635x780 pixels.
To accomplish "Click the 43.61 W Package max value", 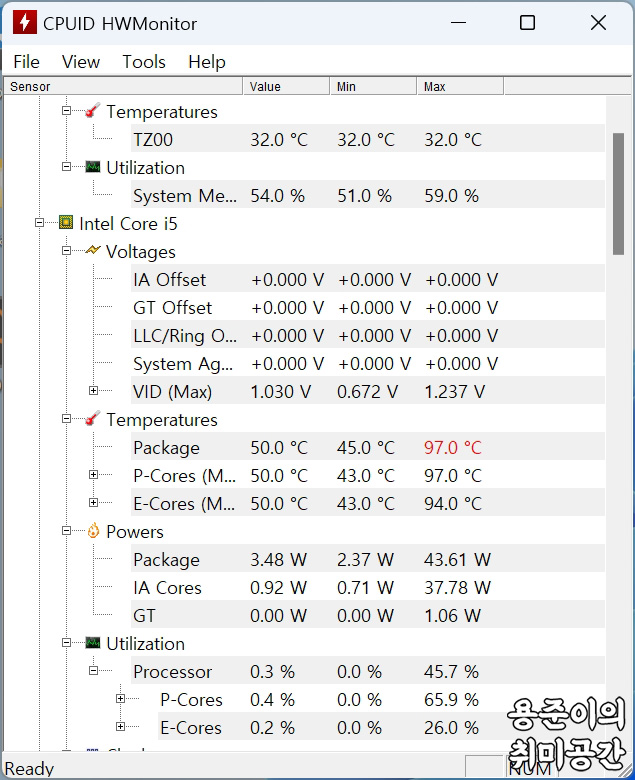I will pos(457,559).
